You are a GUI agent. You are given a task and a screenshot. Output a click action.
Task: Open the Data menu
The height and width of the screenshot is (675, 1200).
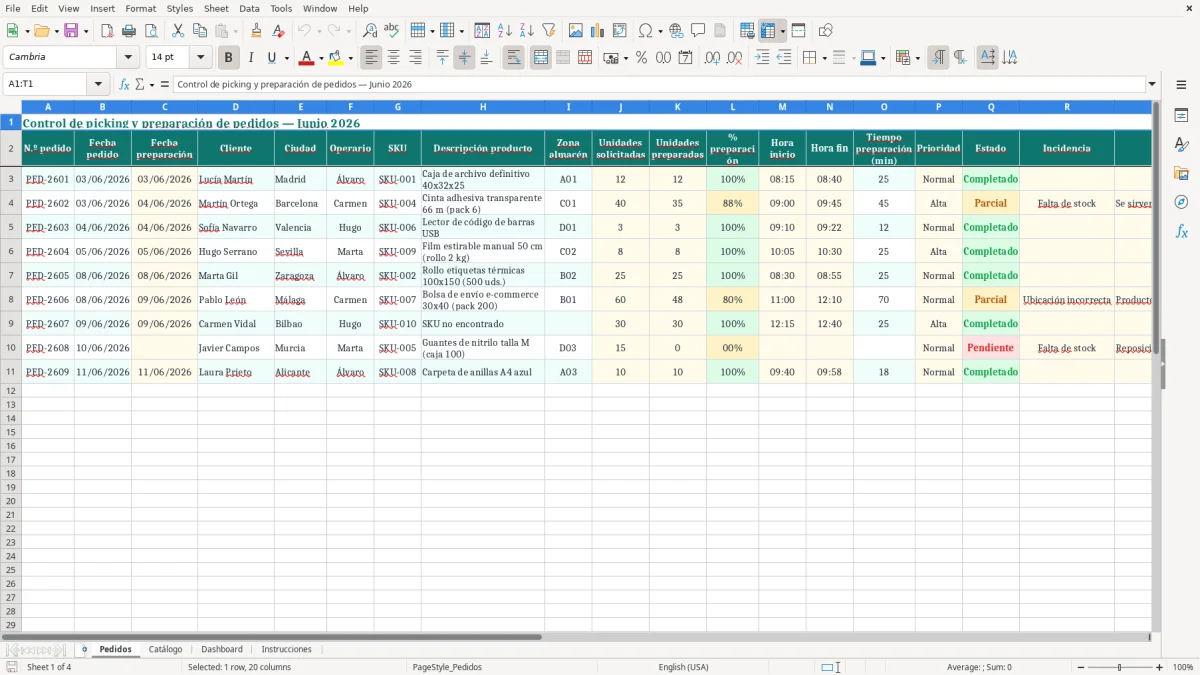249,8
